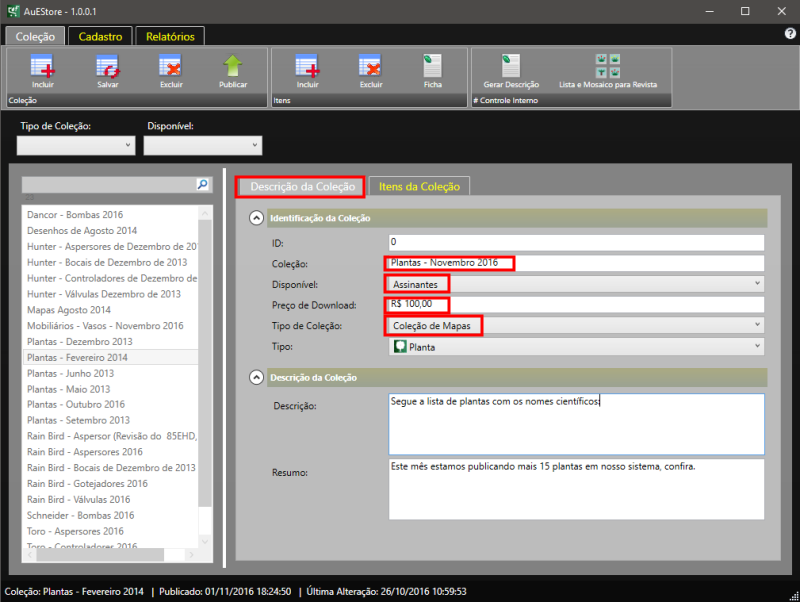The height and width of the screenshot is (602, 800).
Task: Click the Excluir icon in Coleção group
Action: click(170, 68)
